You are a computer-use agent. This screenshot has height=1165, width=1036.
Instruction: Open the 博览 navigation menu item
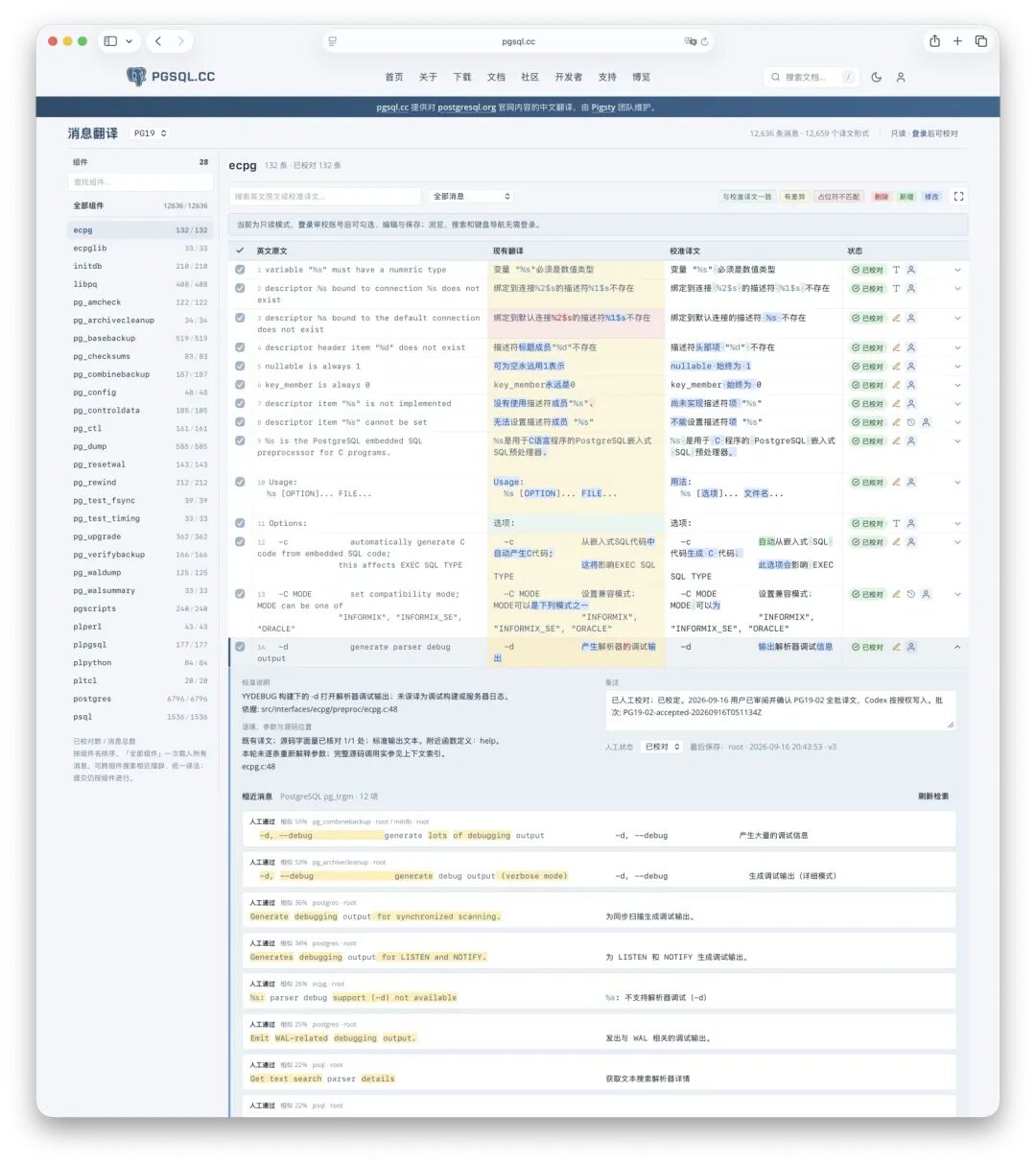point(641,77)
